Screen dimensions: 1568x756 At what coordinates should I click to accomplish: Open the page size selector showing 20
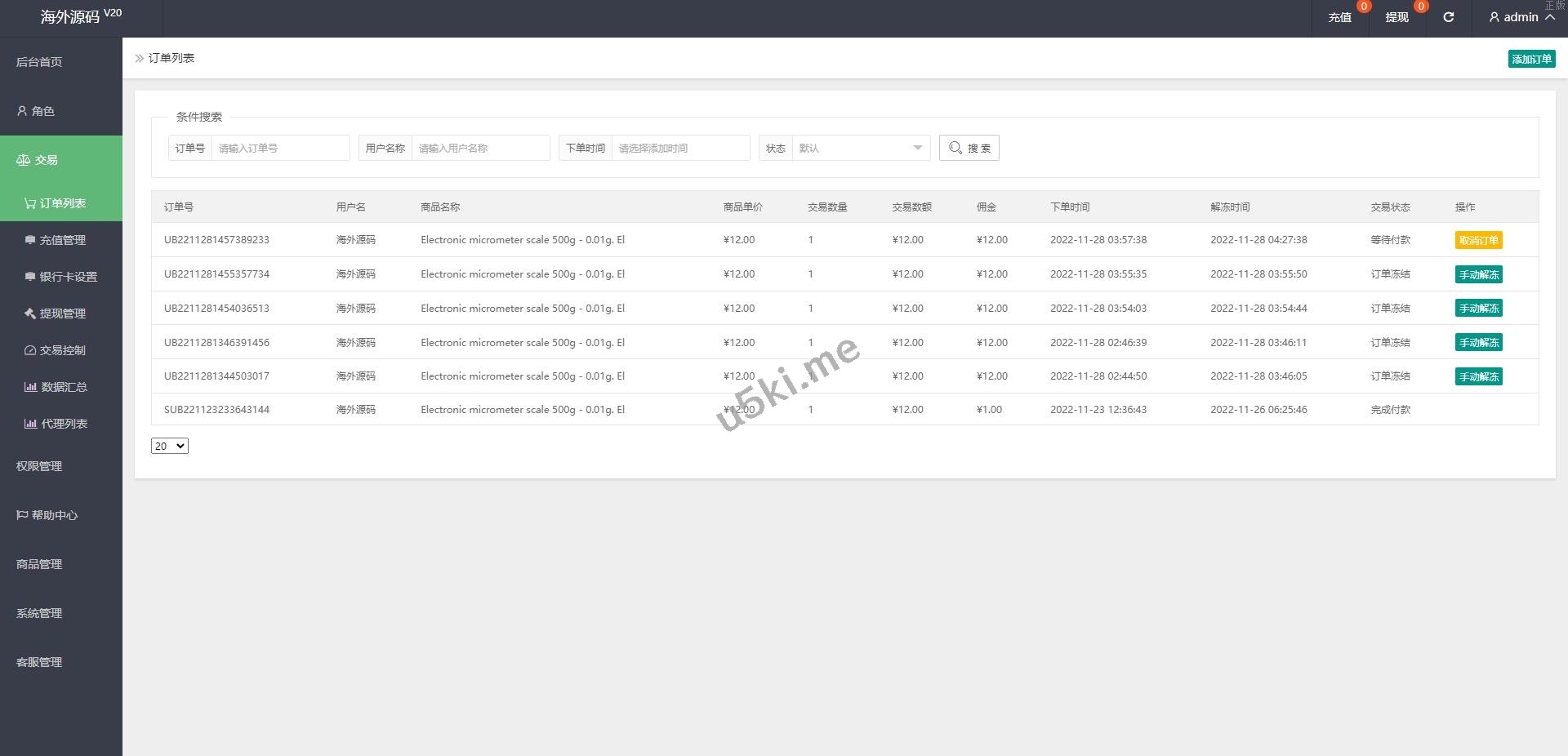pos(170,446)
